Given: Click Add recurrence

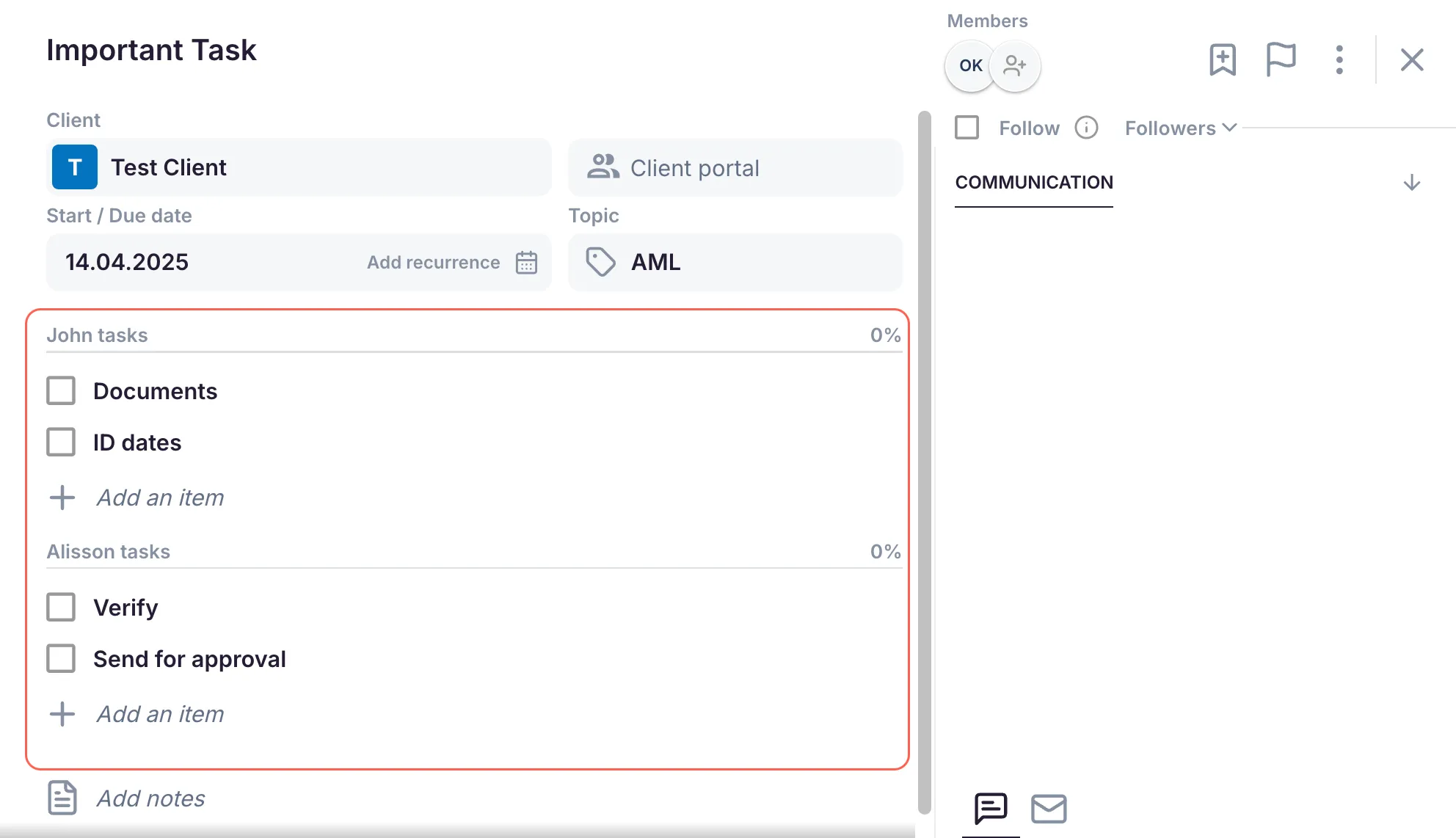Looking at the screenshot, I should pos(432,262).
